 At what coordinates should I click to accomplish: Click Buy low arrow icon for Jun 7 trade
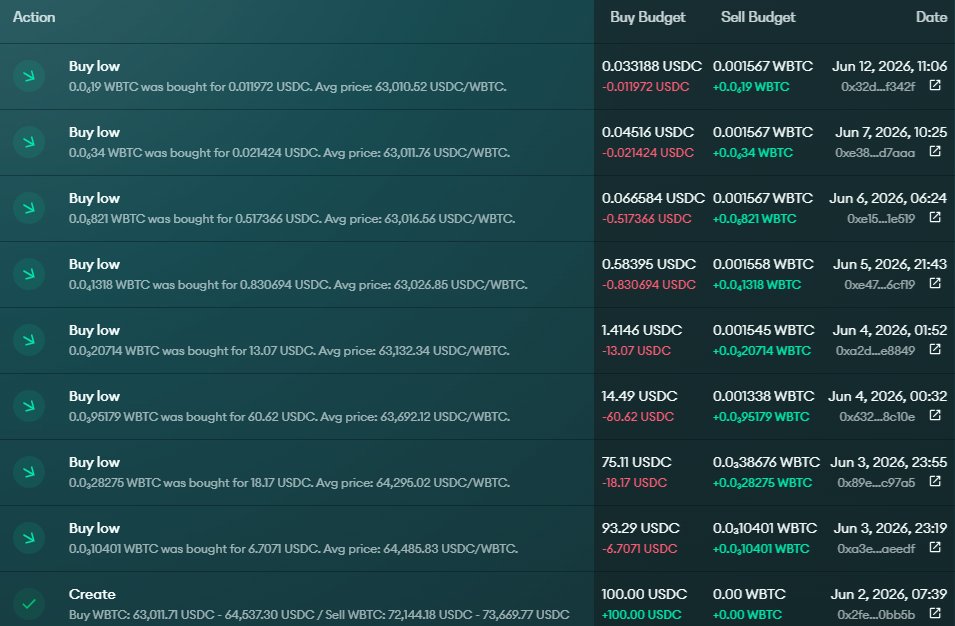(x=29, y=142)
